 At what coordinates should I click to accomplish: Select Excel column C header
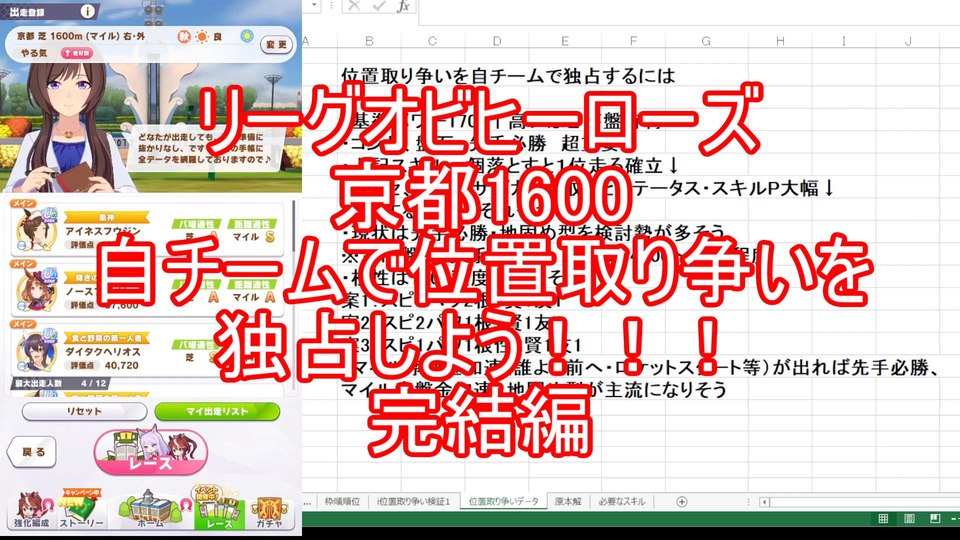click(432, 41)
